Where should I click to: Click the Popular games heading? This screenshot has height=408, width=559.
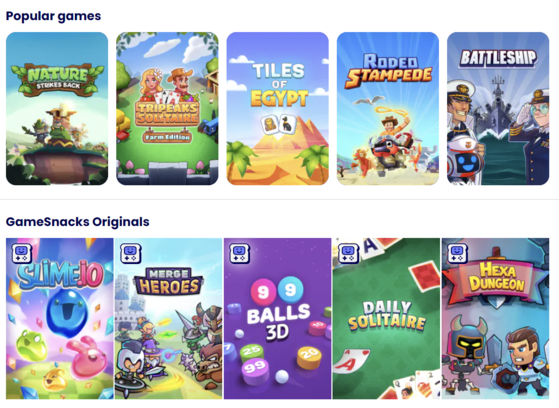tap(53, 16)
